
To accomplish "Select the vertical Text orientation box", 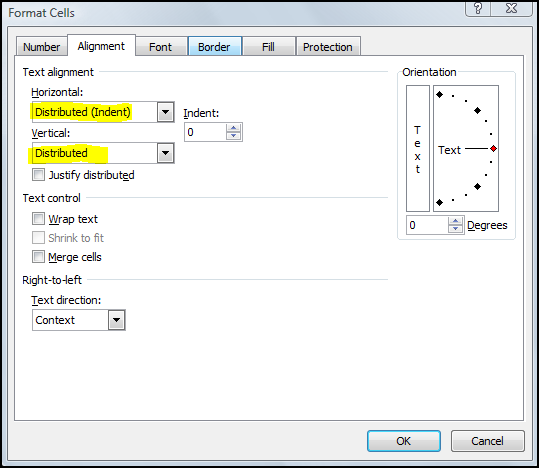I will [x=418, y=149].
